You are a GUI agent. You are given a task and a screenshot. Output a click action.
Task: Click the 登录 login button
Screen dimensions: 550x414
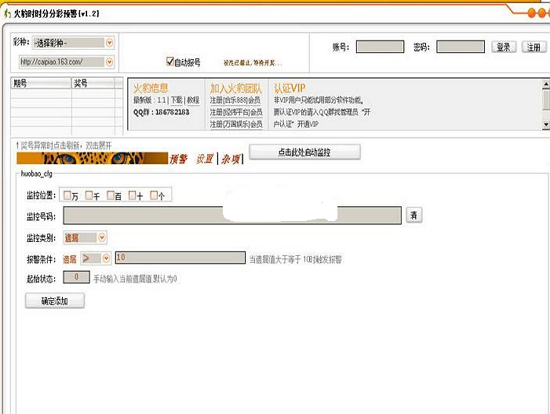[x=504, y=47]
